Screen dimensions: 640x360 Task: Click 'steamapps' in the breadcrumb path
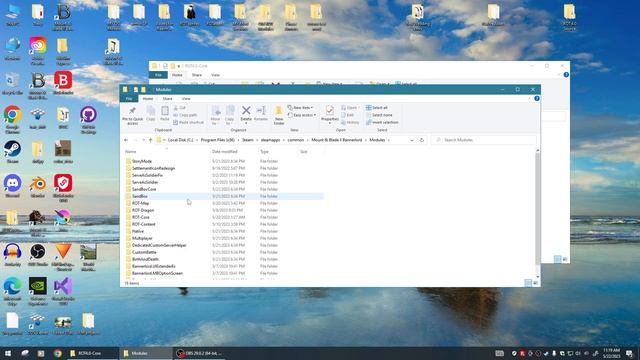(x=270, y=140)
